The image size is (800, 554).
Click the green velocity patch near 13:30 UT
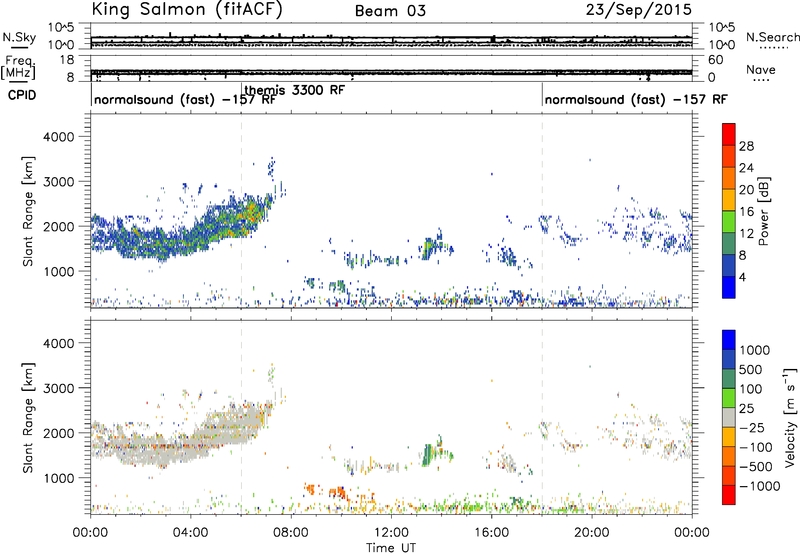(429, 453)
